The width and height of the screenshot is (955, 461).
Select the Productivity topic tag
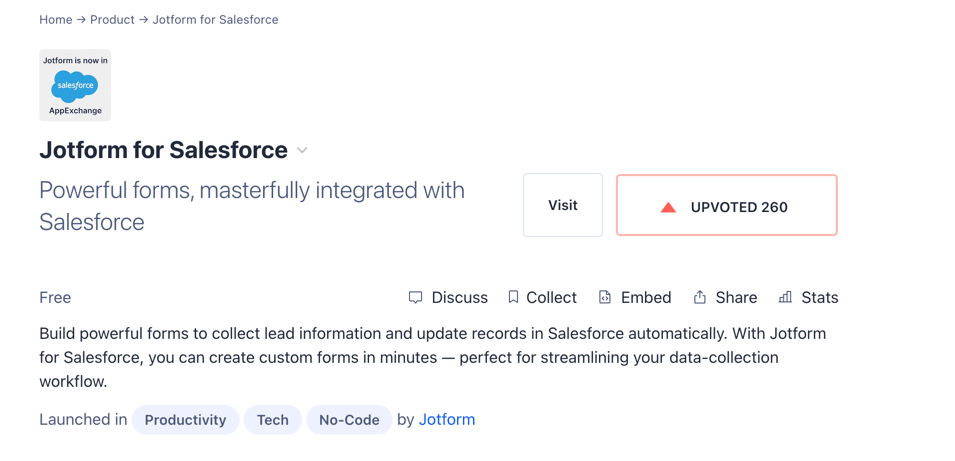coord(185,420)
